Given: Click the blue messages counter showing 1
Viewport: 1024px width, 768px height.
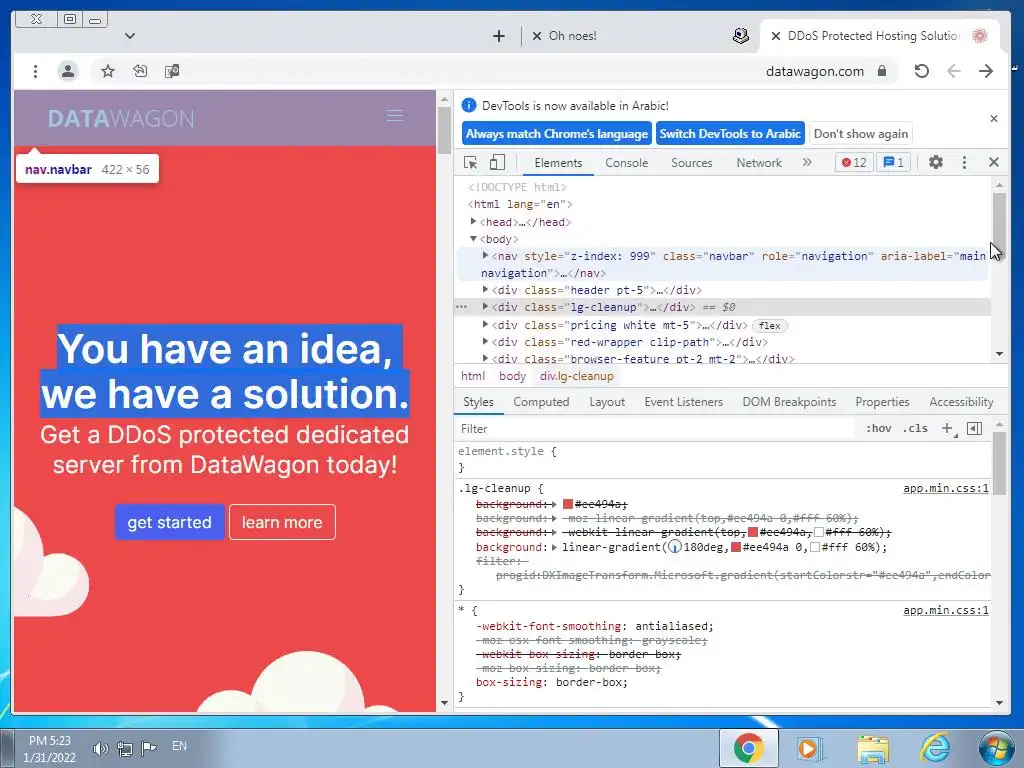Looking at the screenshot, I should (893, 162).
